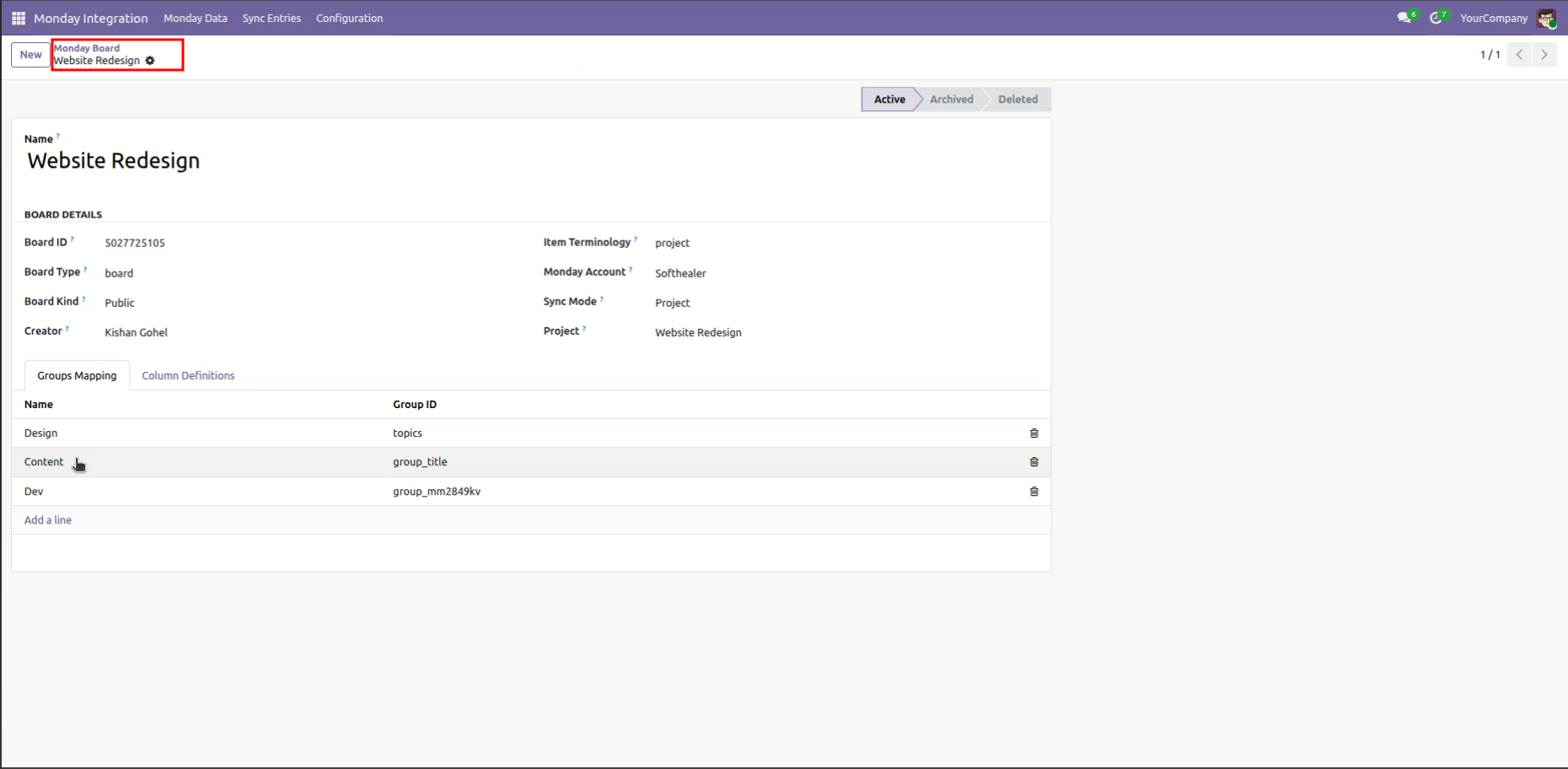The width and height of the screenshot is (1568, 769).
Task: Delete the Dev group row
Action: pyautogui.click(x=1034, y=492)
